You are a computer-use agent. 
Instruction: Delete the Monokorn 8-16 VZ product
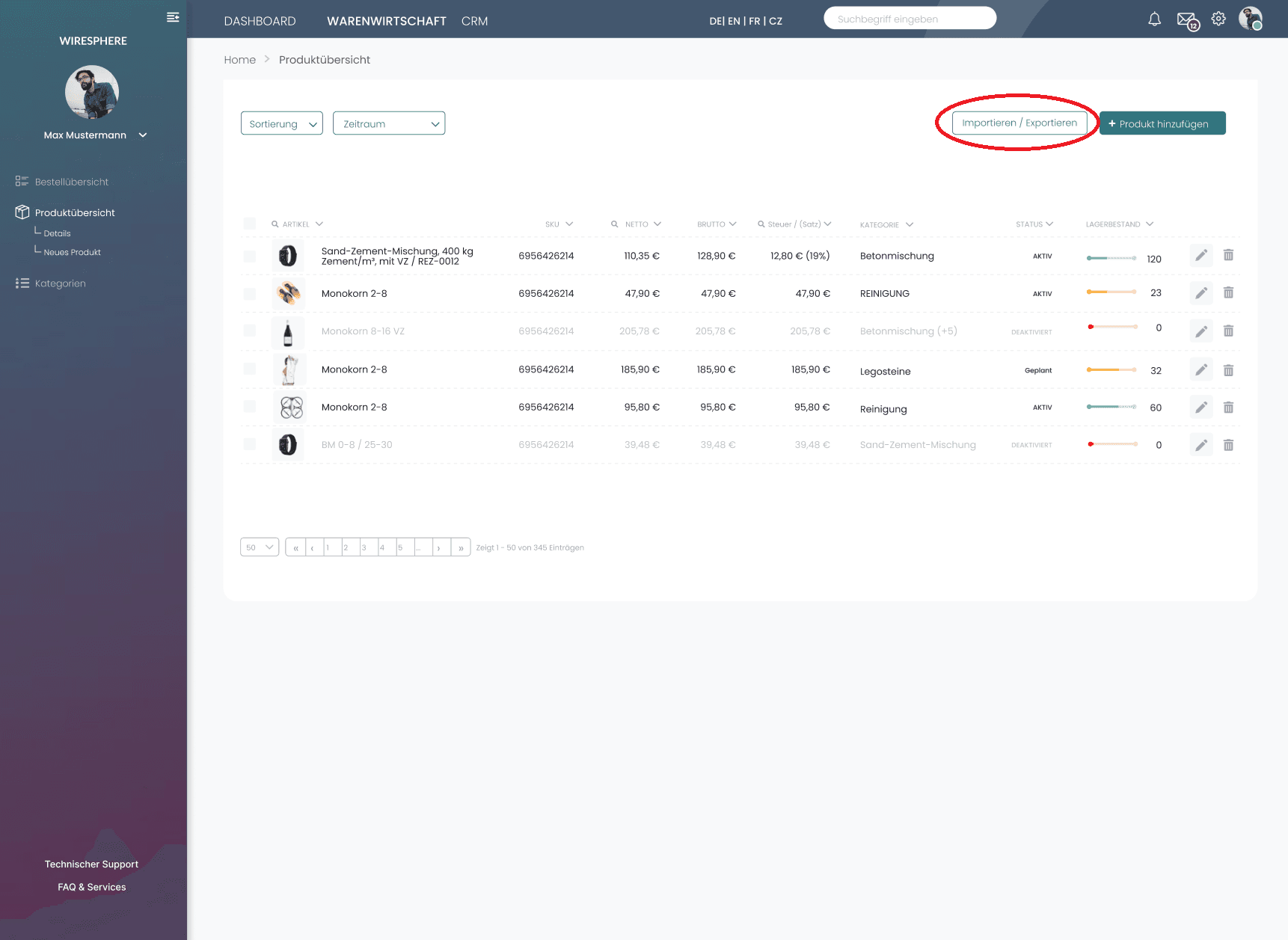pyautogui.click(x=1228, y=331)
